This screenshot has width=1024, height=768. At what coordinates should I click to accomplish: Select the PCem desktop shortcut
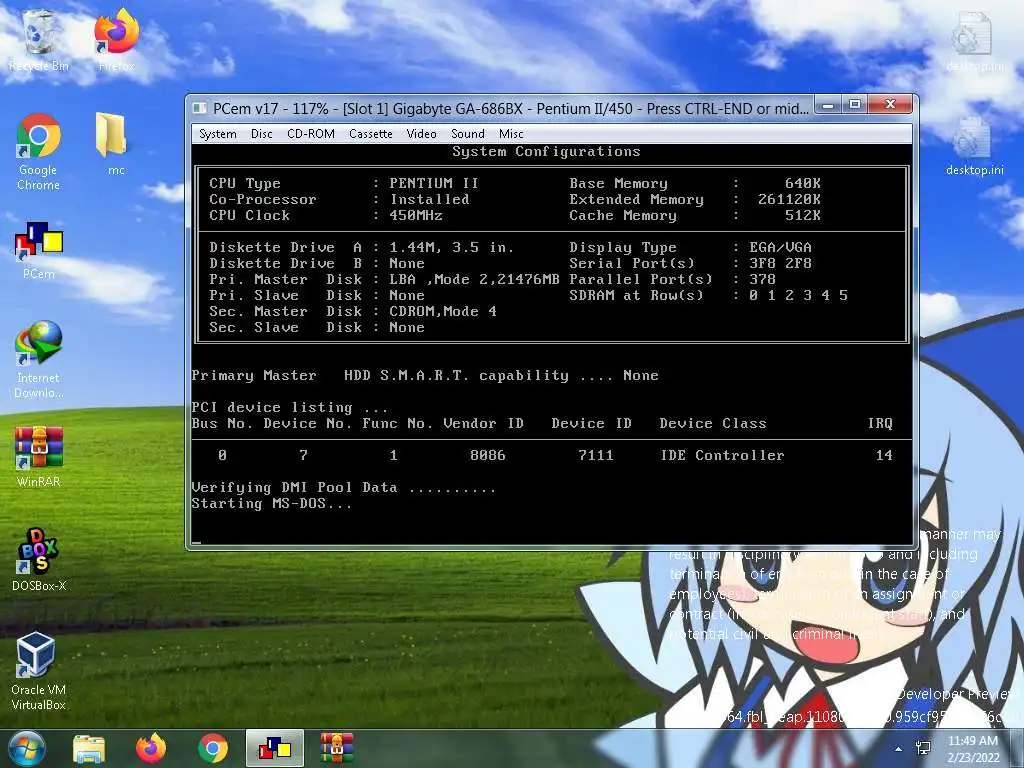pos(39,251)
